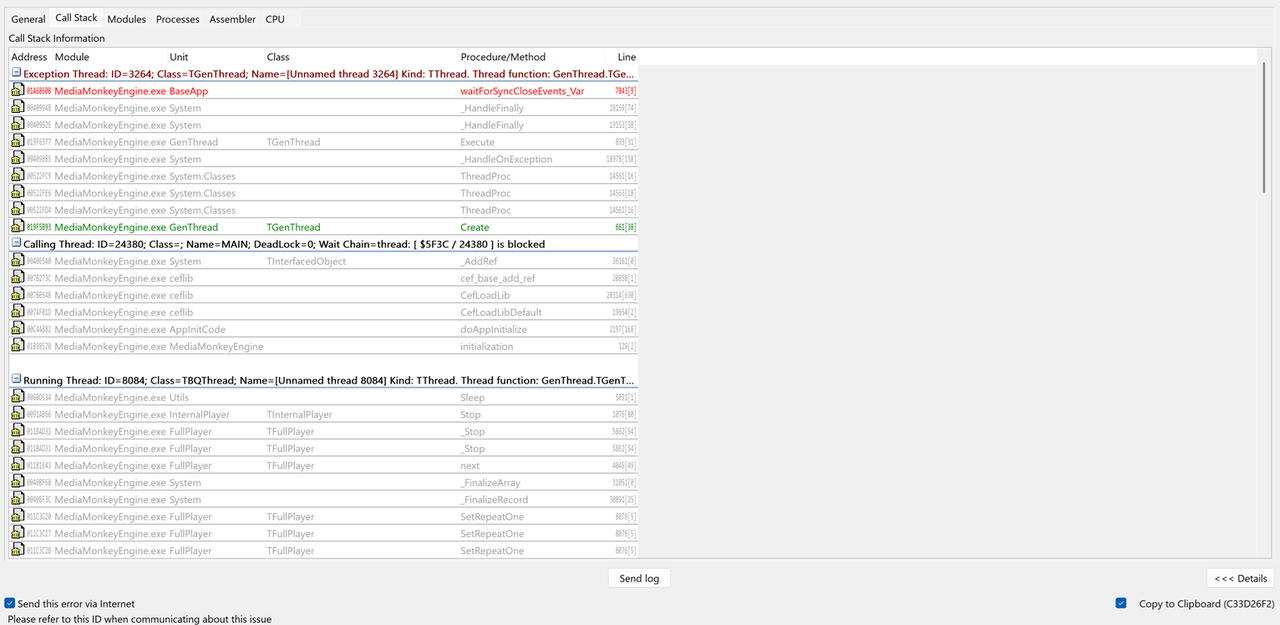Screen dimensions: 1280x625
Task: Select the CefLoadLib row icon
Action: click(17, 295)
